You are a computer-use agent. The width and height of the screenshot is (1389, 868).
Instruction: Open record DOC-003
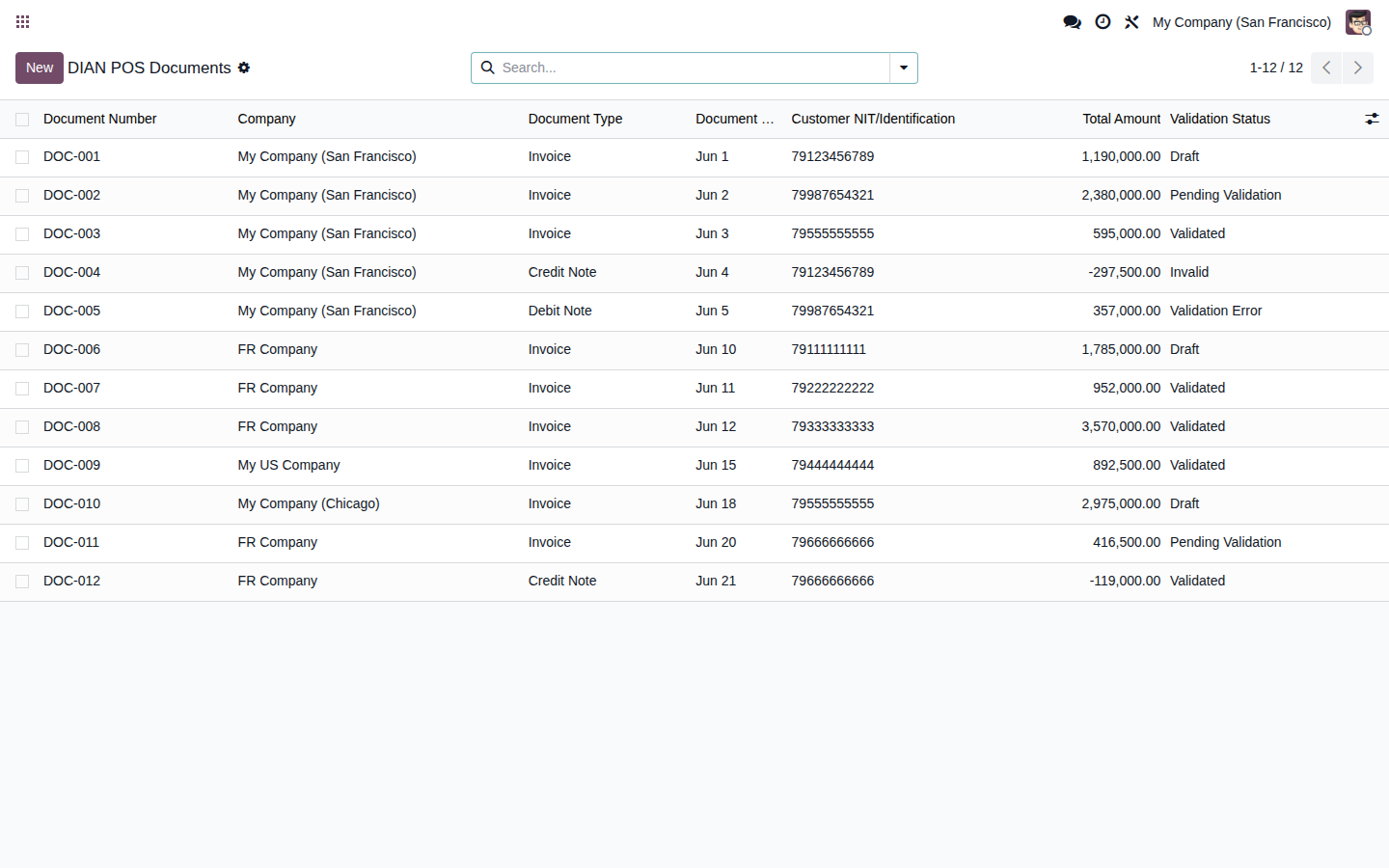[x=71, y=233]
